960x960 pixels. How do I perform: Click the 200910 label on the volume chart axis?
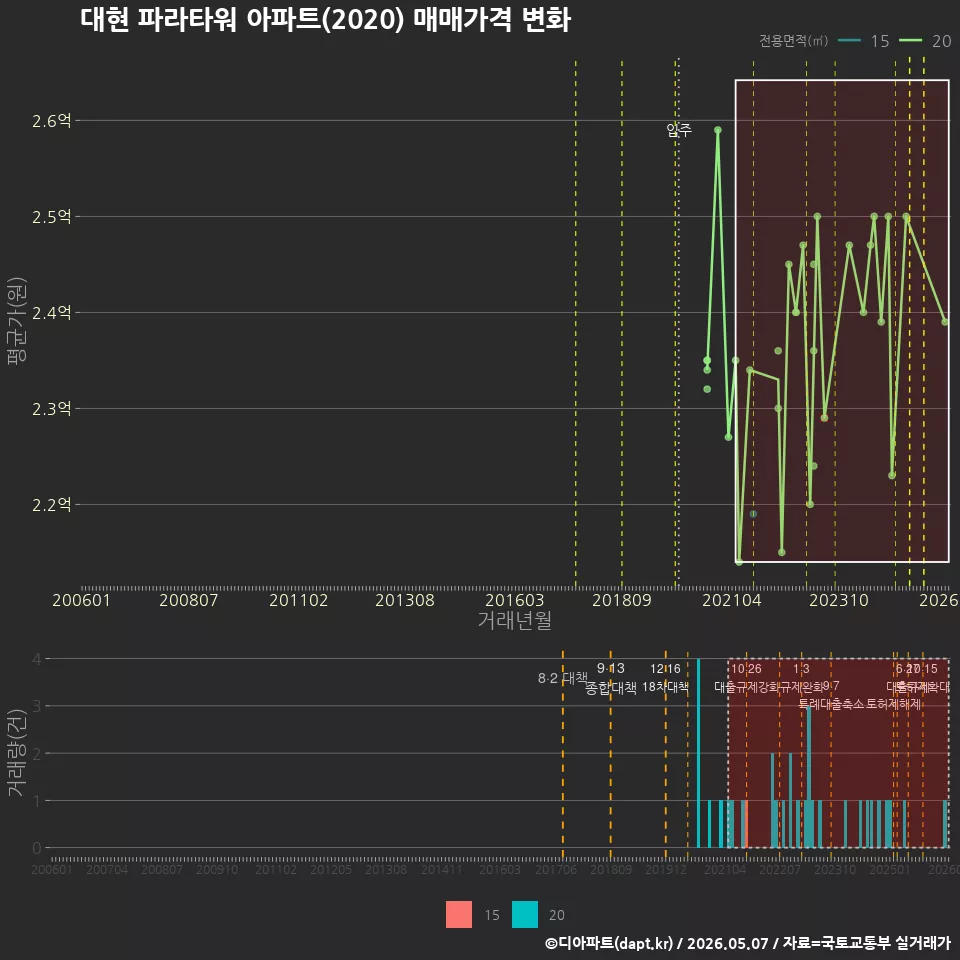(217, 869)
